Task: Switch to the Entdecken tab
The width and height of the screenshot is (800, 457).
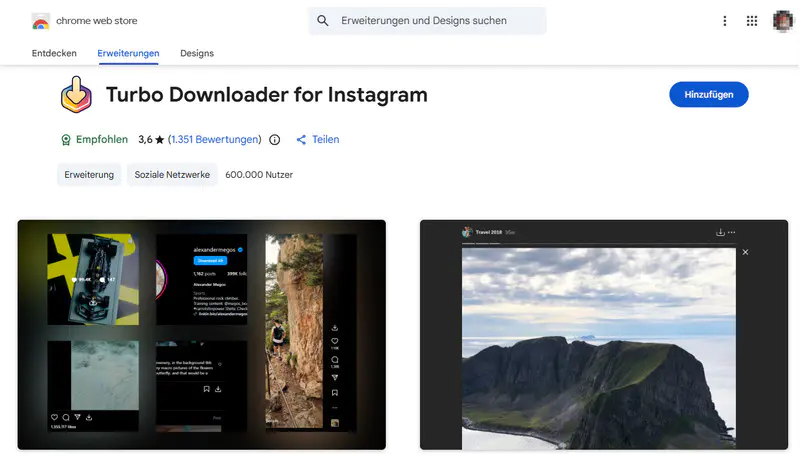Action: 54,54
